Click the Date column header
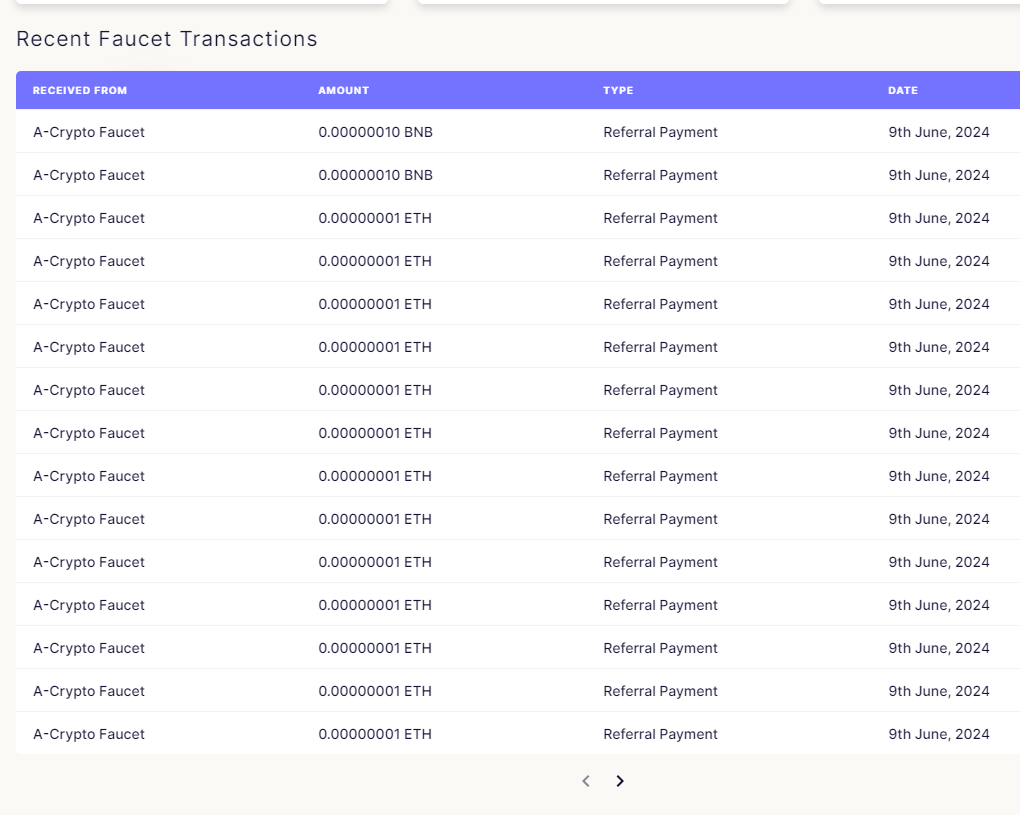The image size is (1020, 815). (x=903, y=90)
